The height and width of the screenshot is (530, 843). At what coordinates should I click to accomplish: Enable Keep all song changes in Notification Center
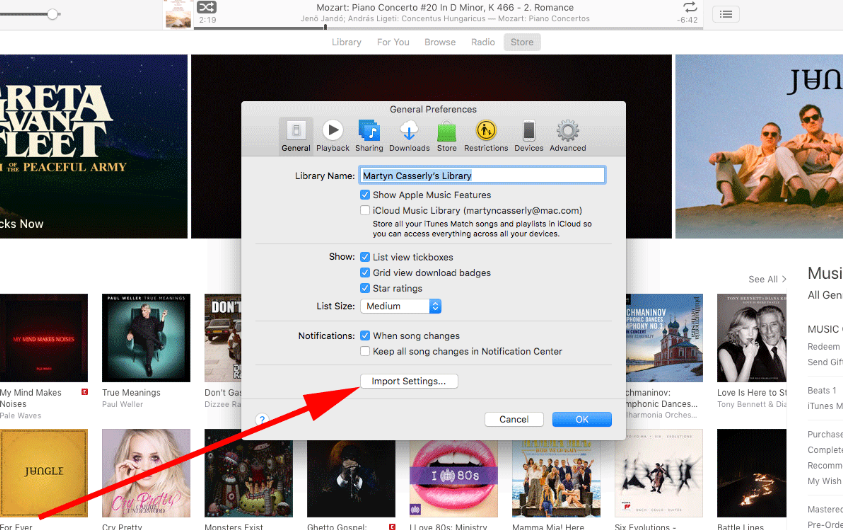click(365, 351)
